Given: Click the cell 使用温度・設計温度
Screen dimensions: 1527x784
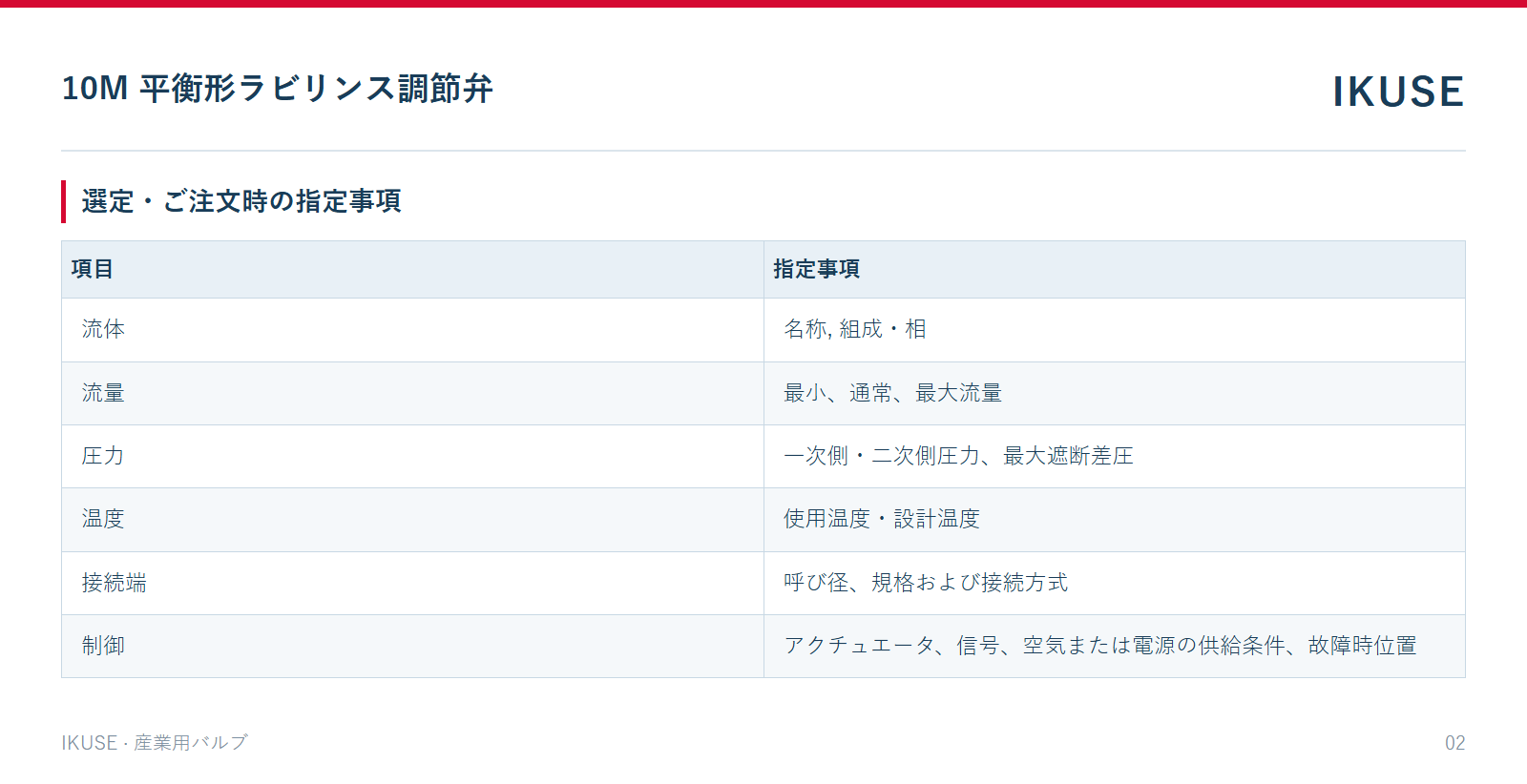Looking at the screenshot, I should (1115, 520).
